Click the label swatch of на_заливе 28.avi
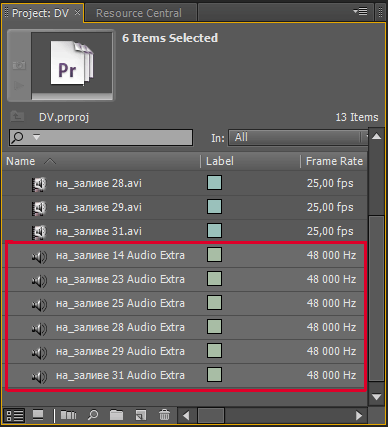 coord(214,183)
